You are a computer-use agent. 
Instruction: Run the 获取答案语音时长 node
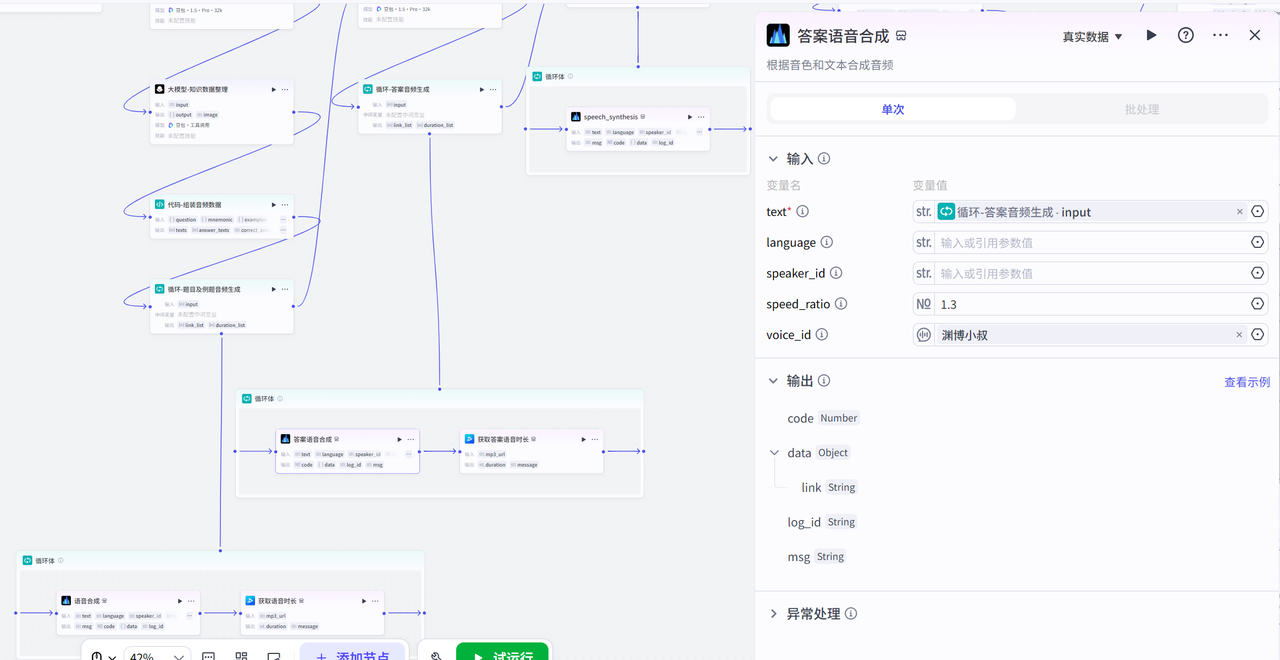click(583, 439)
